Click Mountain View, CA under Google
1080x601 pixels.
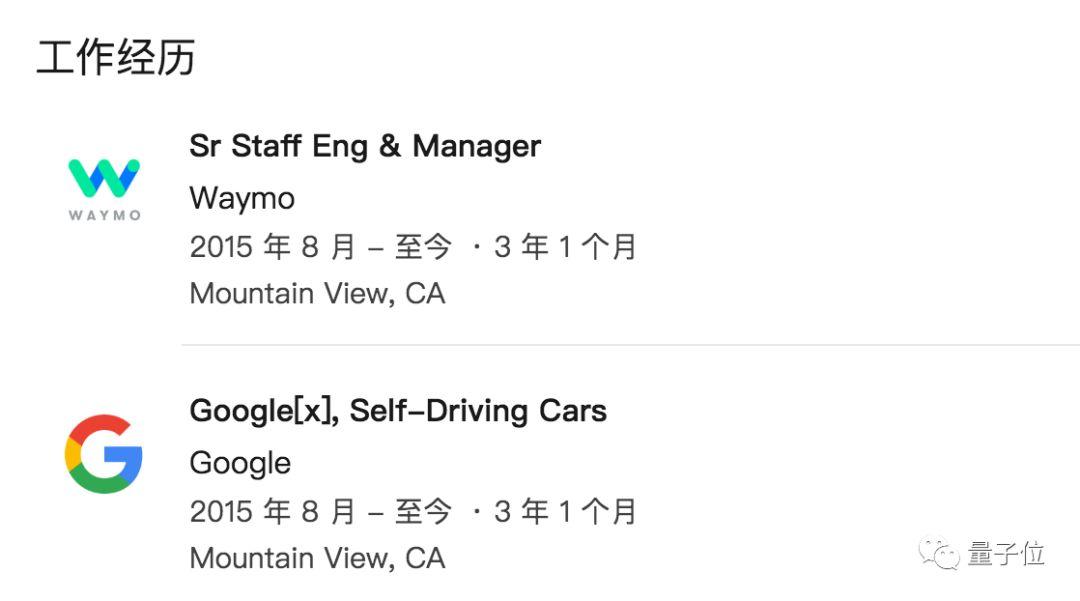tap(317, 558)
